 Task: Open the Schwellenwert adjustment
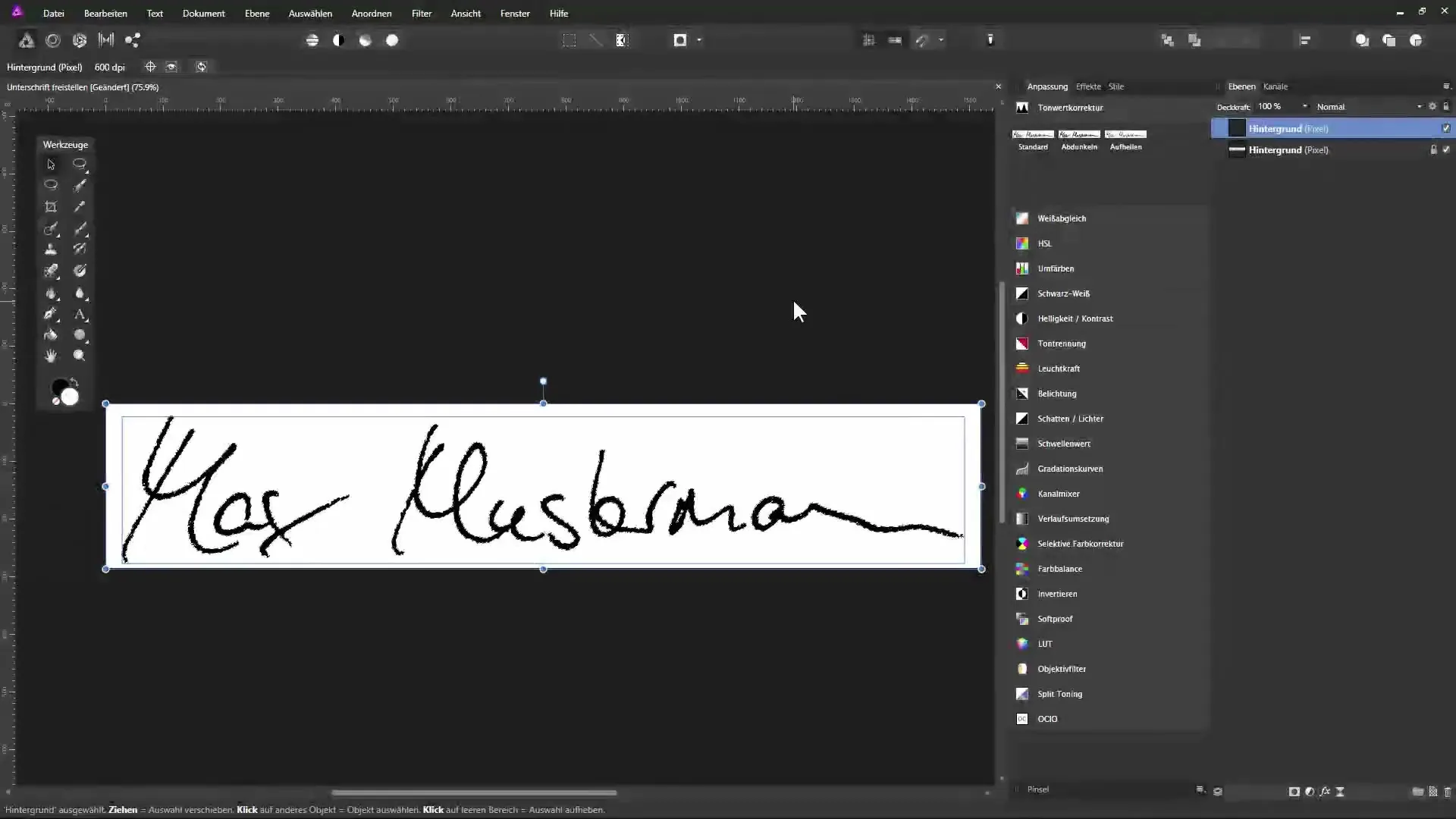pos(1063,444)
